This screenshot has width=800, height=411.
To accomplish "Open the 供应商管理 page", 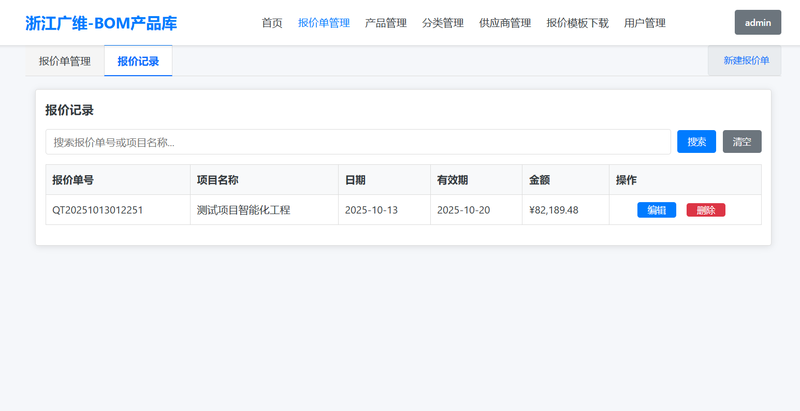I will tap(505, 23).
